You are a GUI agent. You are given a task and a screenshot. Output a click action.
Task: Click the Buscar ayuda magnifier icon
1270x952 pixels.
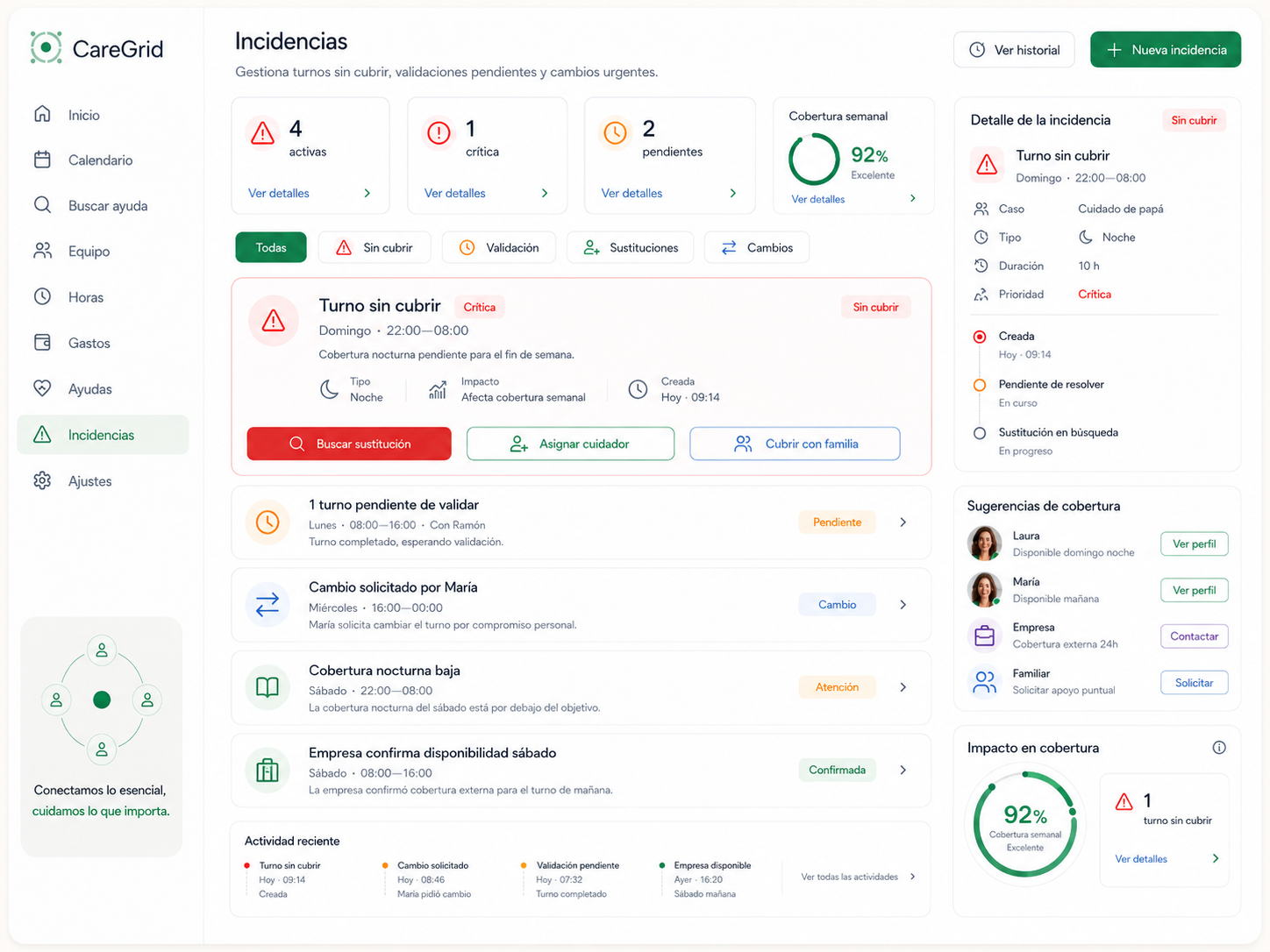pyautogui.click(x=42, y=205)
